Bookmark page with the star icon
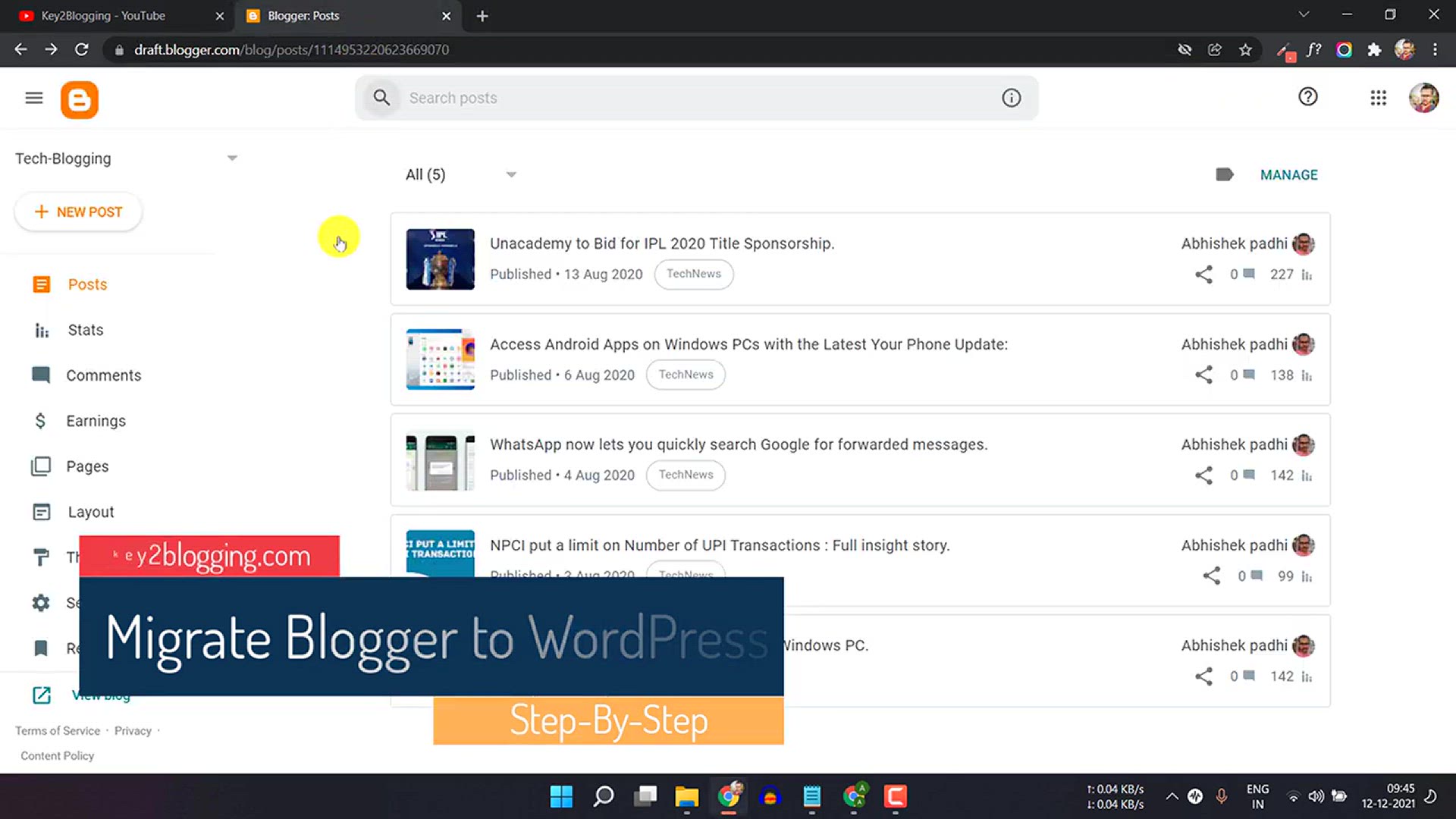This screenshot has width=1456, height=819. coord(1245,50)
